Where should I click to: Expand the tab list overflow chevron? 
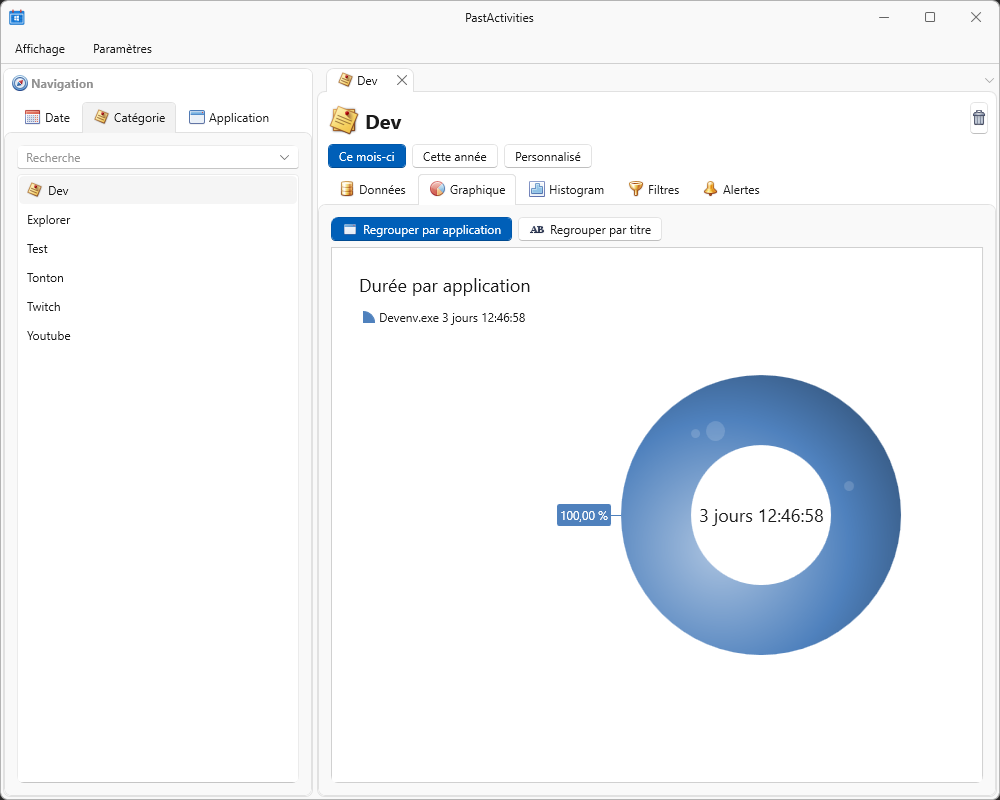click(989, 80)
